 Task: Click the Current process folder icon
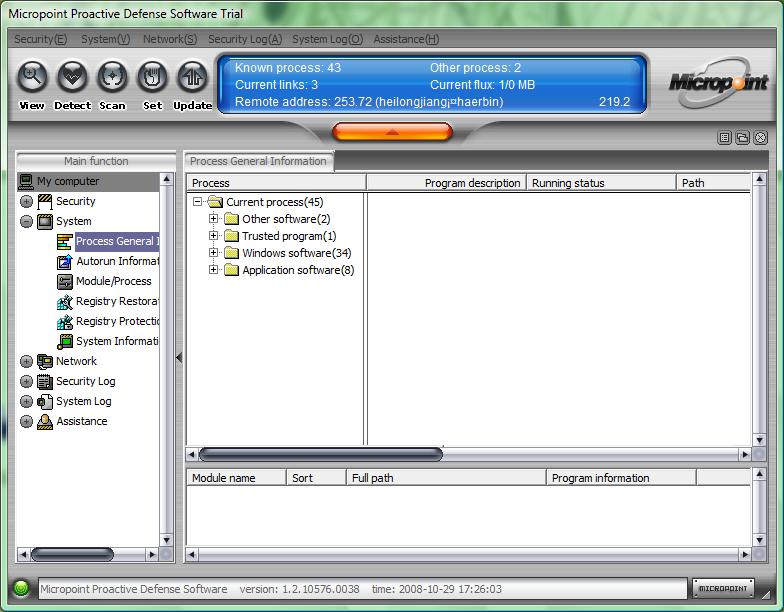[x=215, y=202]
